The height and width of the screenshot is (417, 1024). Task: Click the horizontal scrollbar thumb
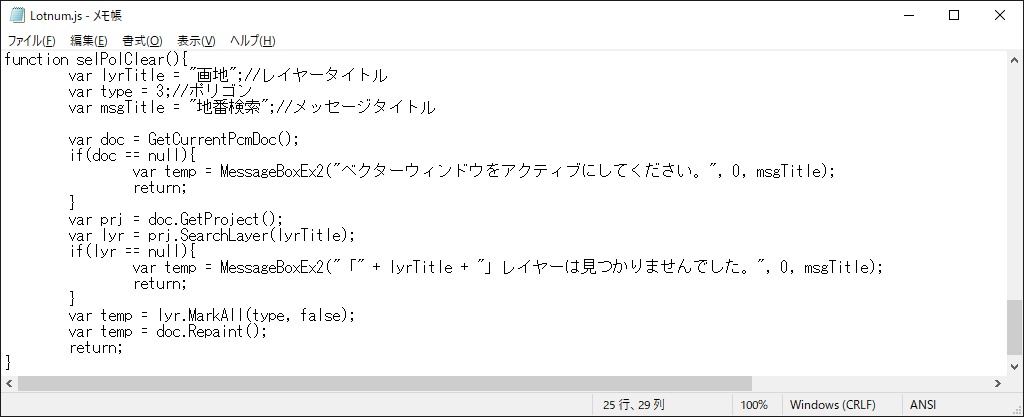(385, 384)
